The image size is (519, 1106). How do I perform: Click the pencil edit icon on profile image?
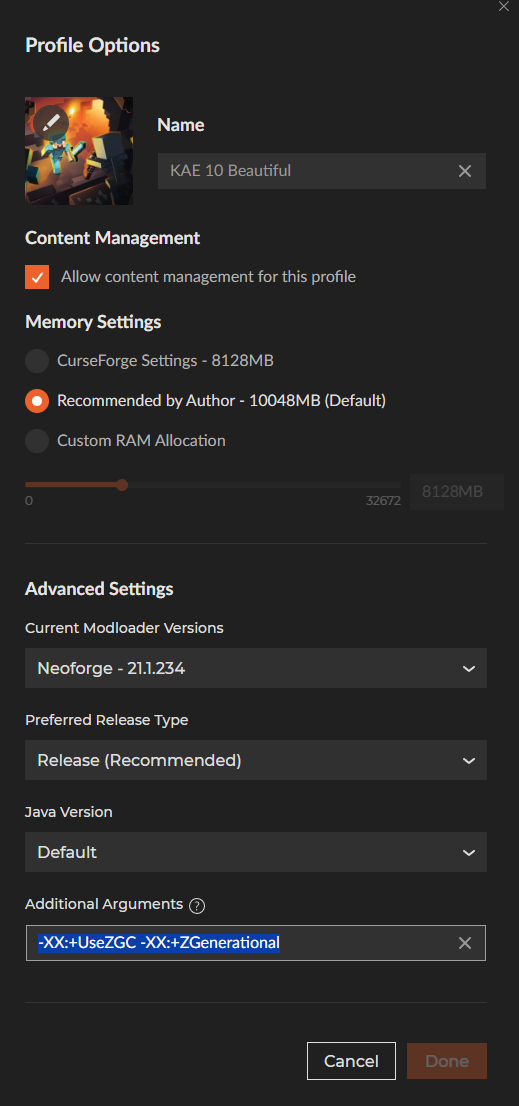(50, 122)
